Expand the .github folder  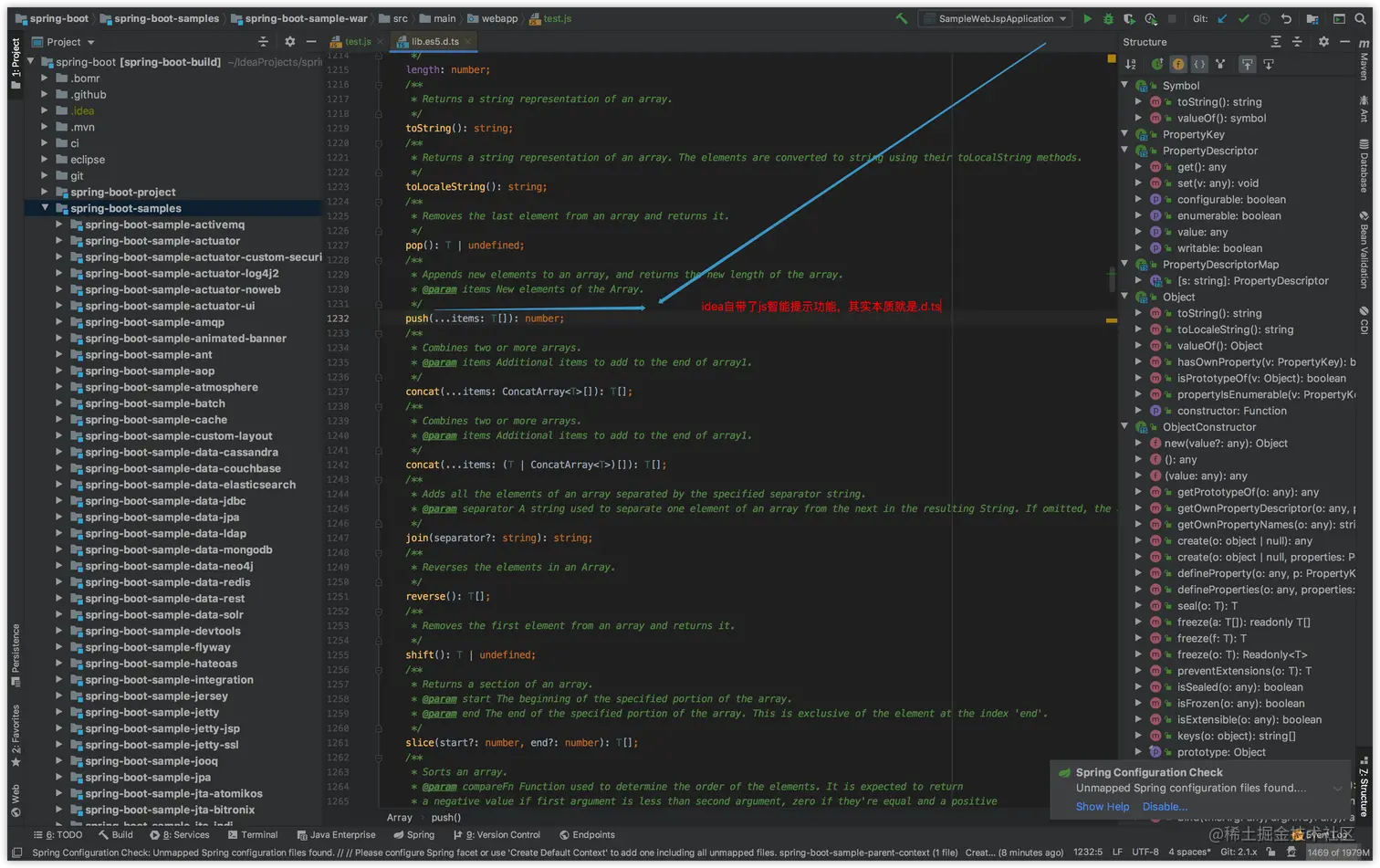(45, 94)
